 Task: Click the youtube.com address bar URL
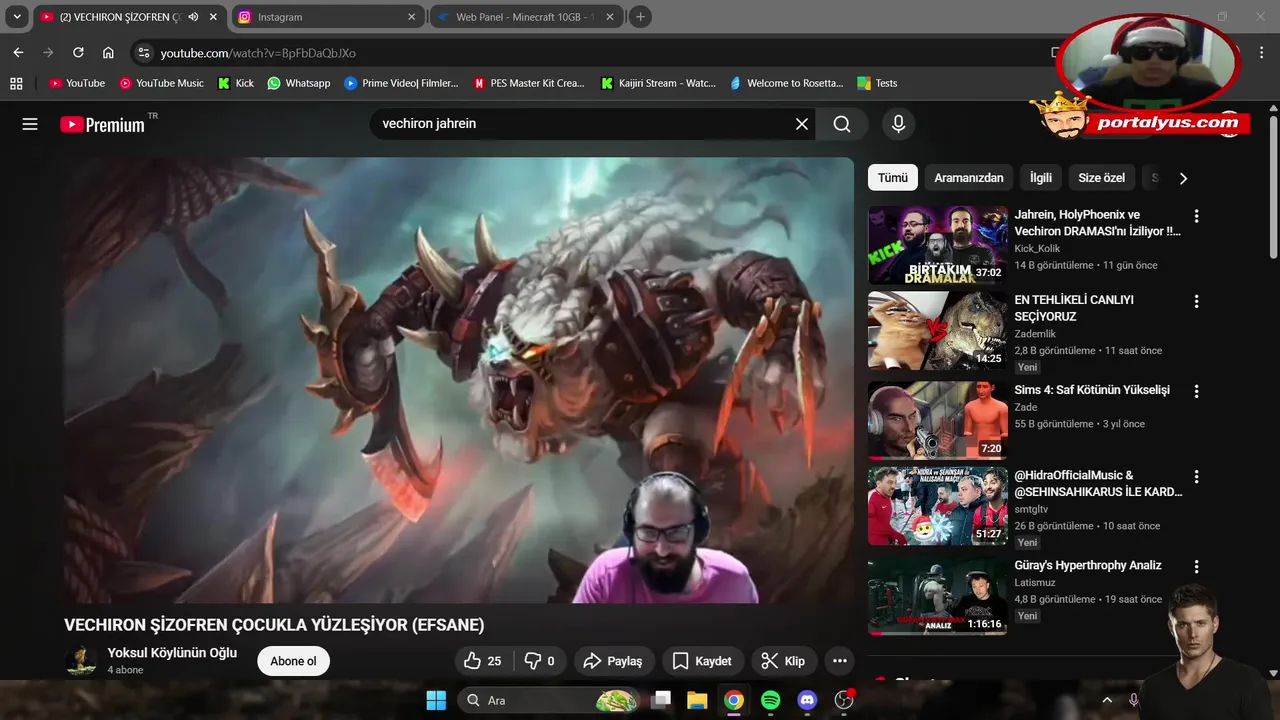pyautogui.click(x=258, y=53)
